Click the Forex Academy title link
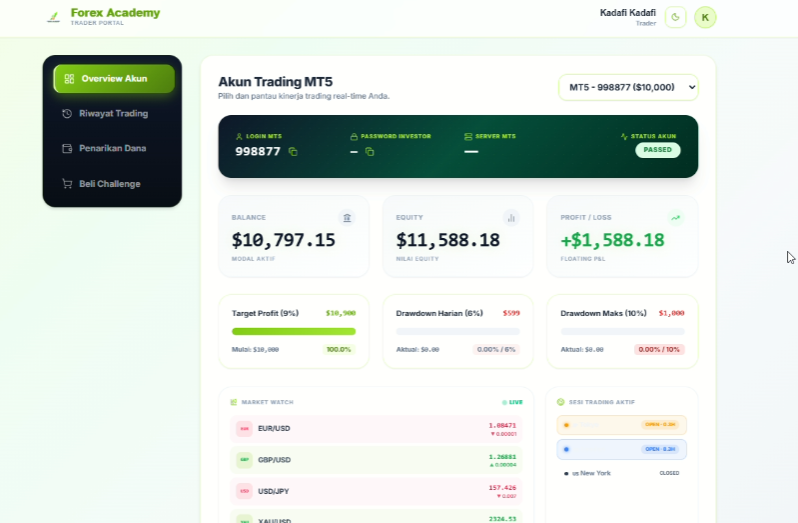798x523 pixels. [x=115, y=13]
